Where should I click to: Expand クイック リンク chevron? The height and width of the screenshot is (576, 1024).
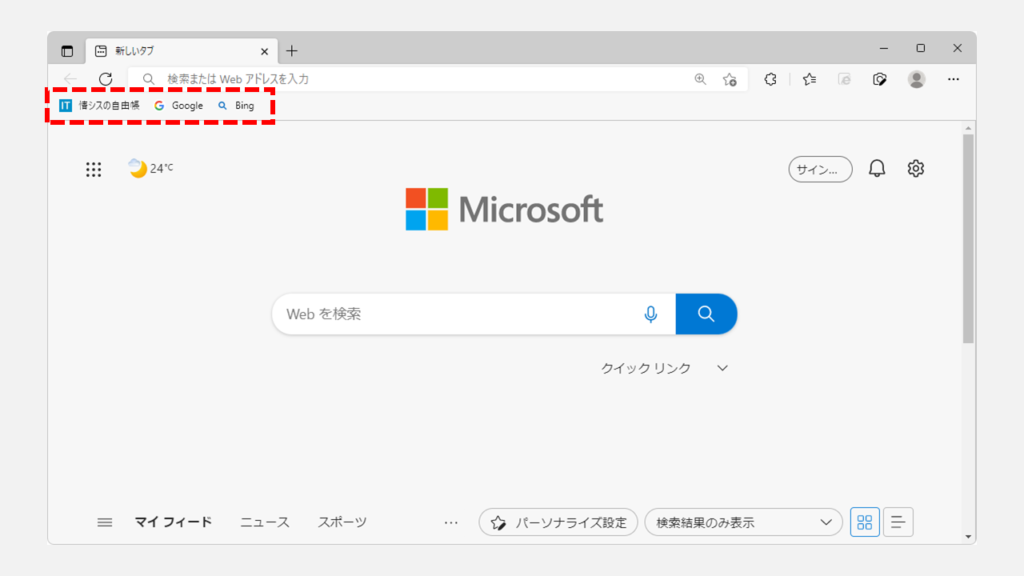(722, 368)
